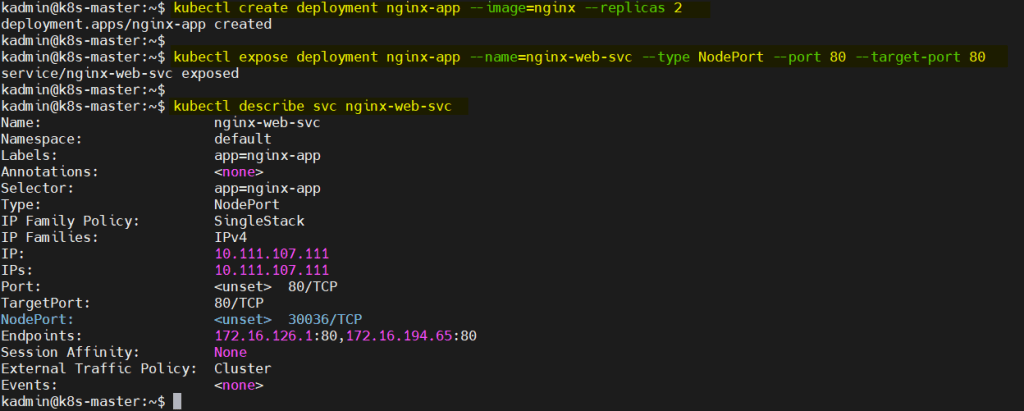The image size is (1024, 411).
Task: Click the Annotations value '<none>'
Action: 238,172
